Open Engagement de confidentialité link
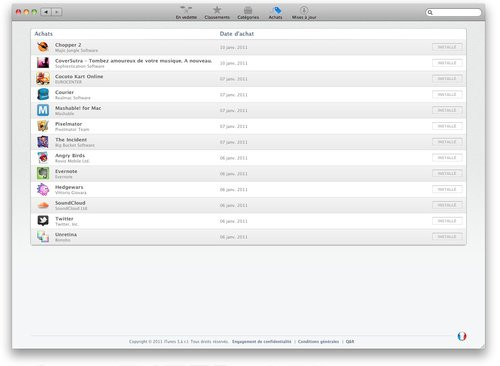500x366 pixels. point(262,341)
